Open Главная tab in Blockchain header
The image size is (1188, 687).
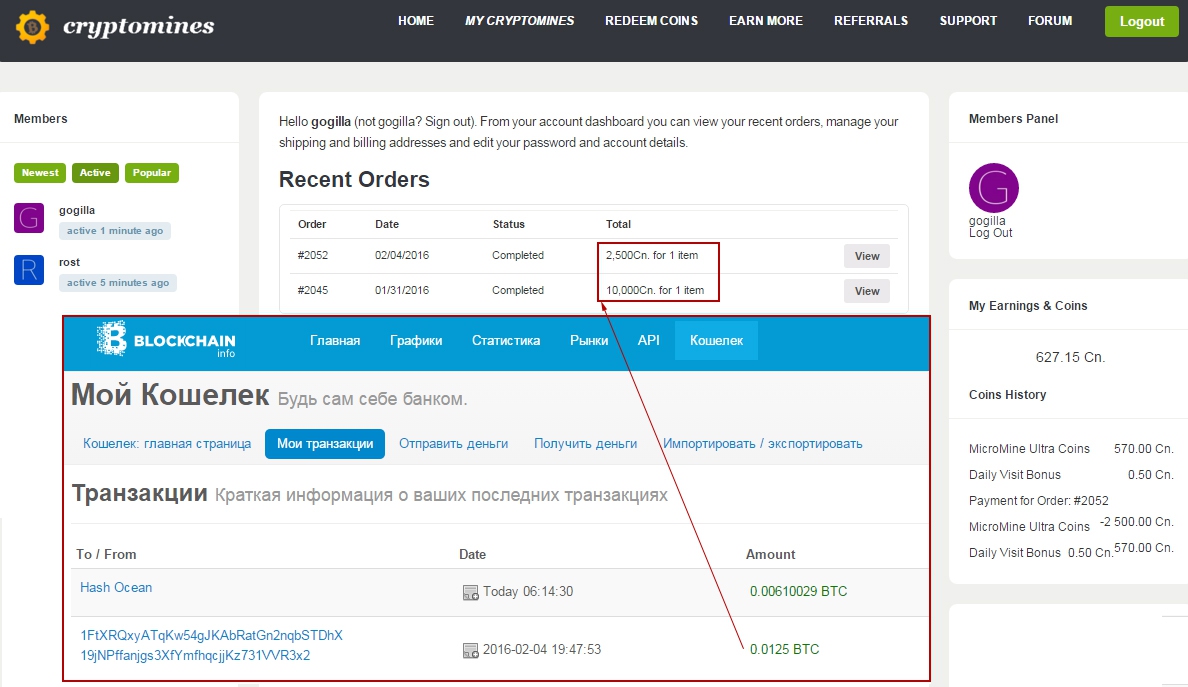335,341
